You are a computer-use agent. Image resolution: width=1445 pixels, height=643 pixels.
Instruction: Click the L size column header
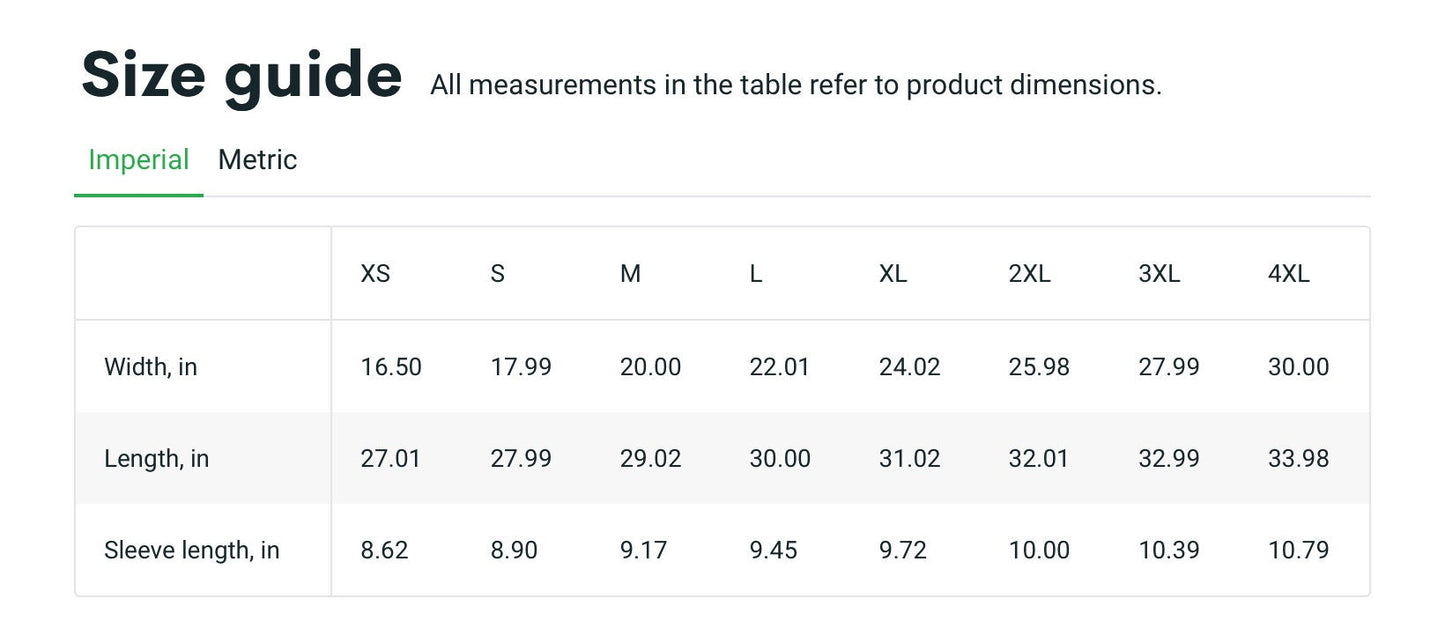[x=756, y=274]
